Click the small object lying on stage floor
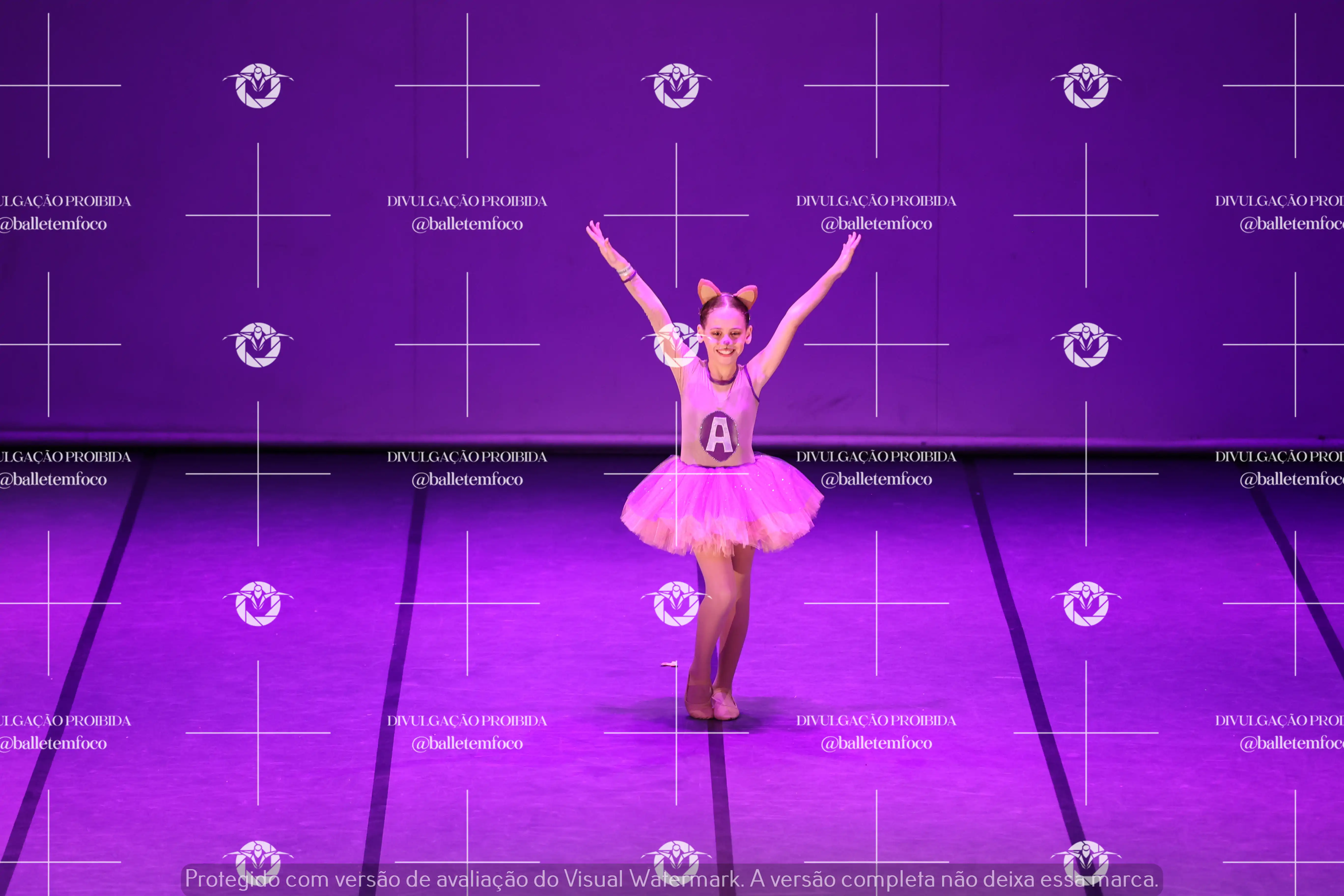This screenshot has height=896, width=1344. click(669, 664)
